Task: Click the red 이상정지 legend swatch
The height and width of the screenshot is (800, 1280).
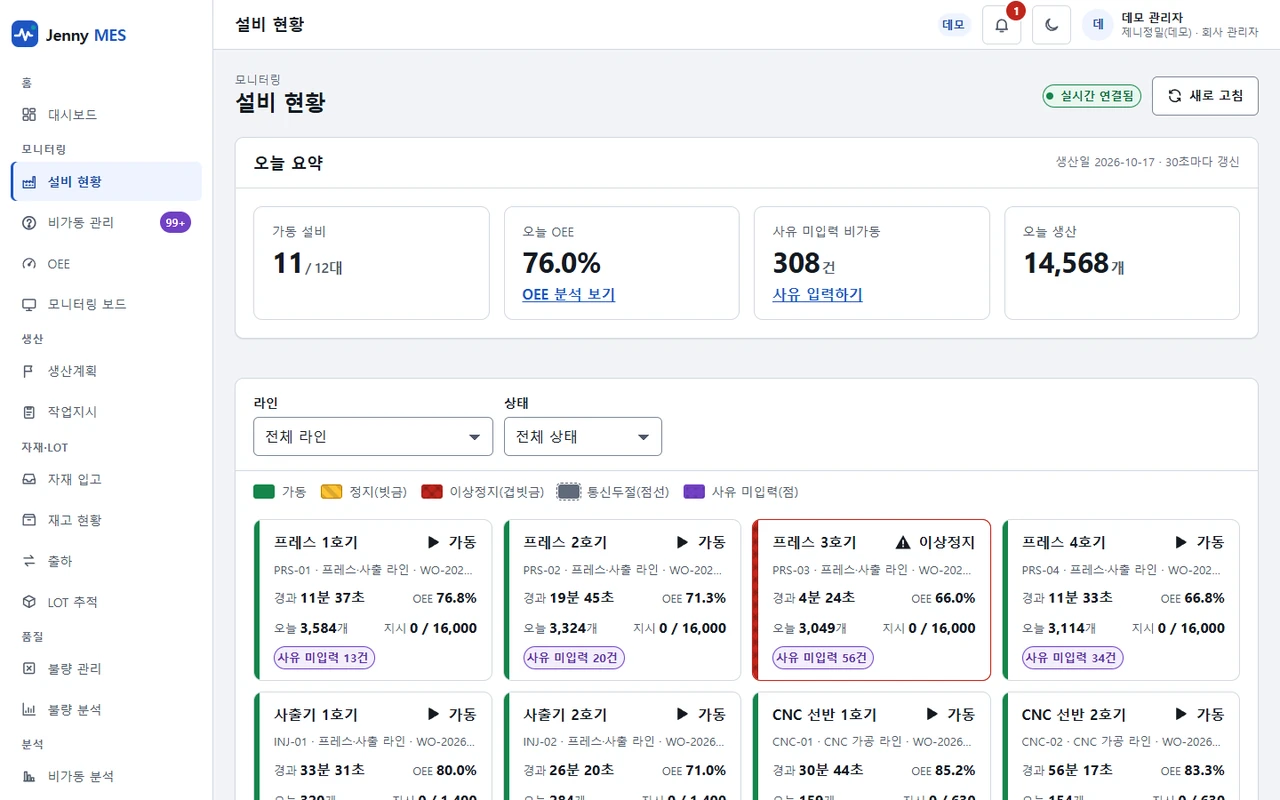Action: pyautogui.click(x=432, y=492)
